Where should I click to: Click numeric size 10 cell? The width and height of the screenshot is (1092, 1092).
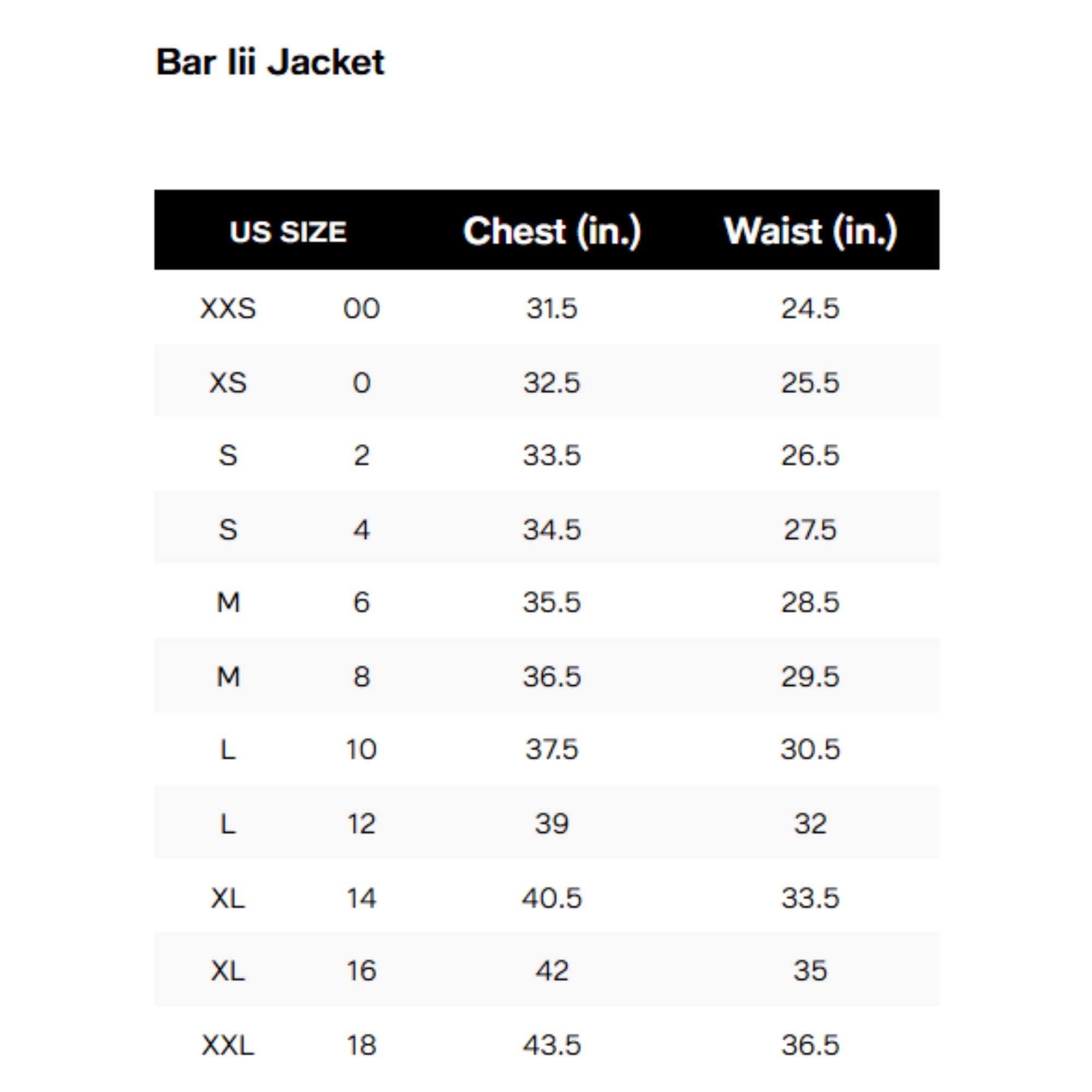[x=361, y=750]
